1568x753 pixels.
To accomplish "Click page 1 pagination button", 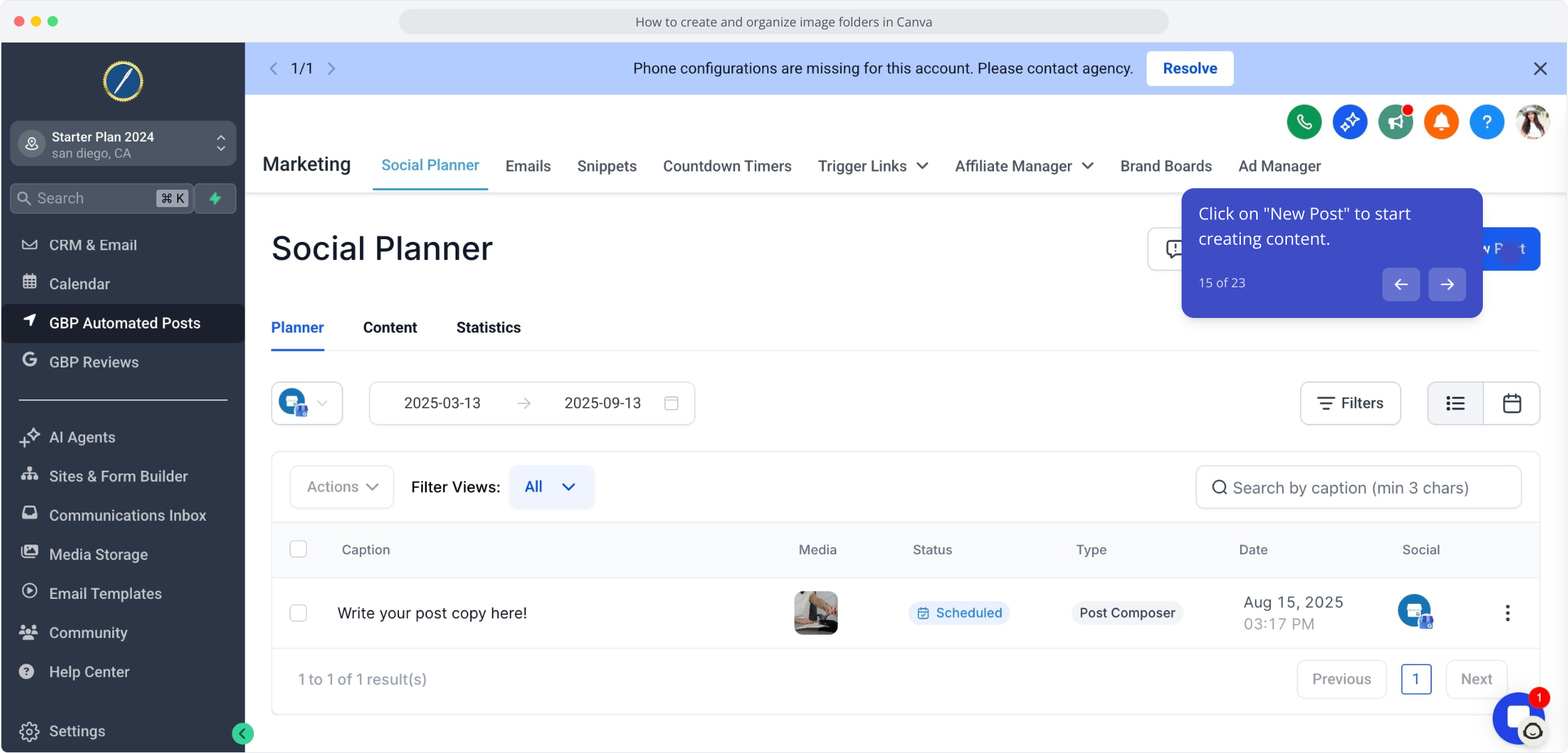I will 1416,679.
